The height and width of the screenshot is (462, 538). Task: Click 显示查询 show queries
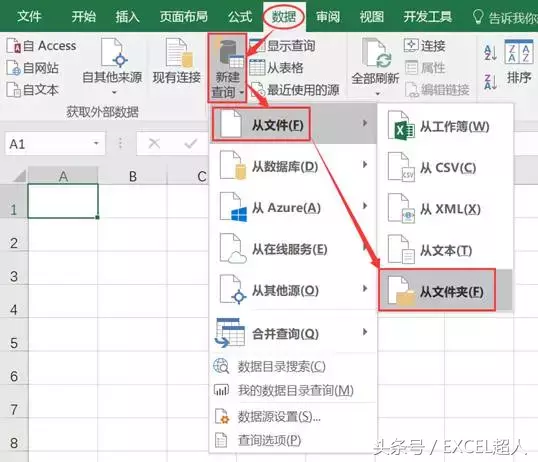click(282, 46)
